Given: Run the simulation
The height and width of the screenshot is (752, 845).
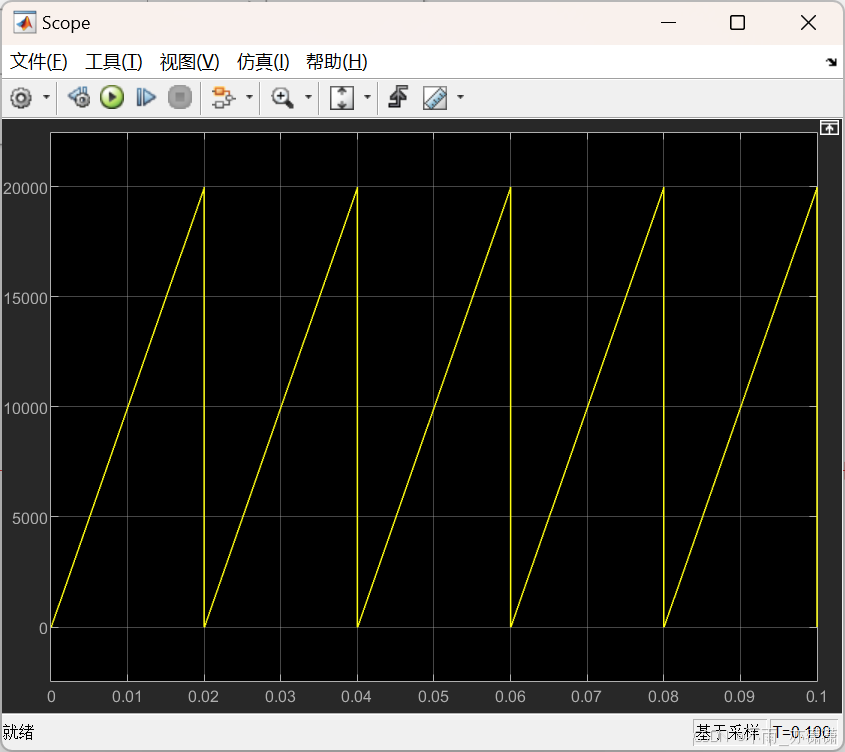Looking at the screenshot, I should (112, 98).
